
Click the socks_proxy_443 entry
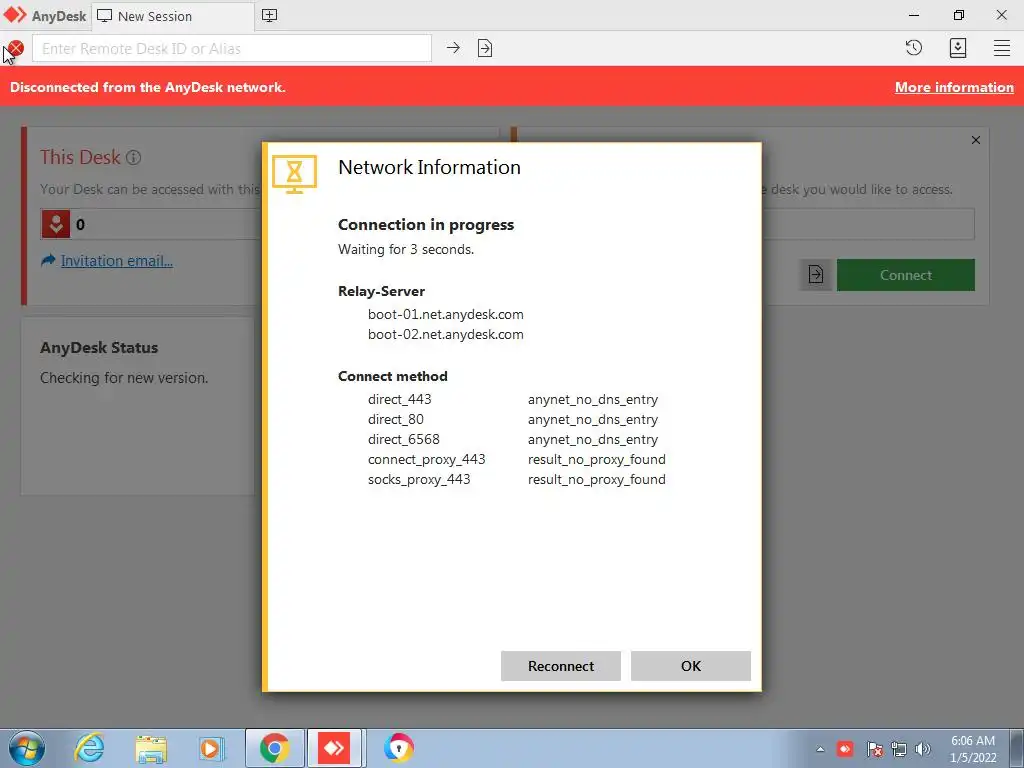click(x=419, y=479)
